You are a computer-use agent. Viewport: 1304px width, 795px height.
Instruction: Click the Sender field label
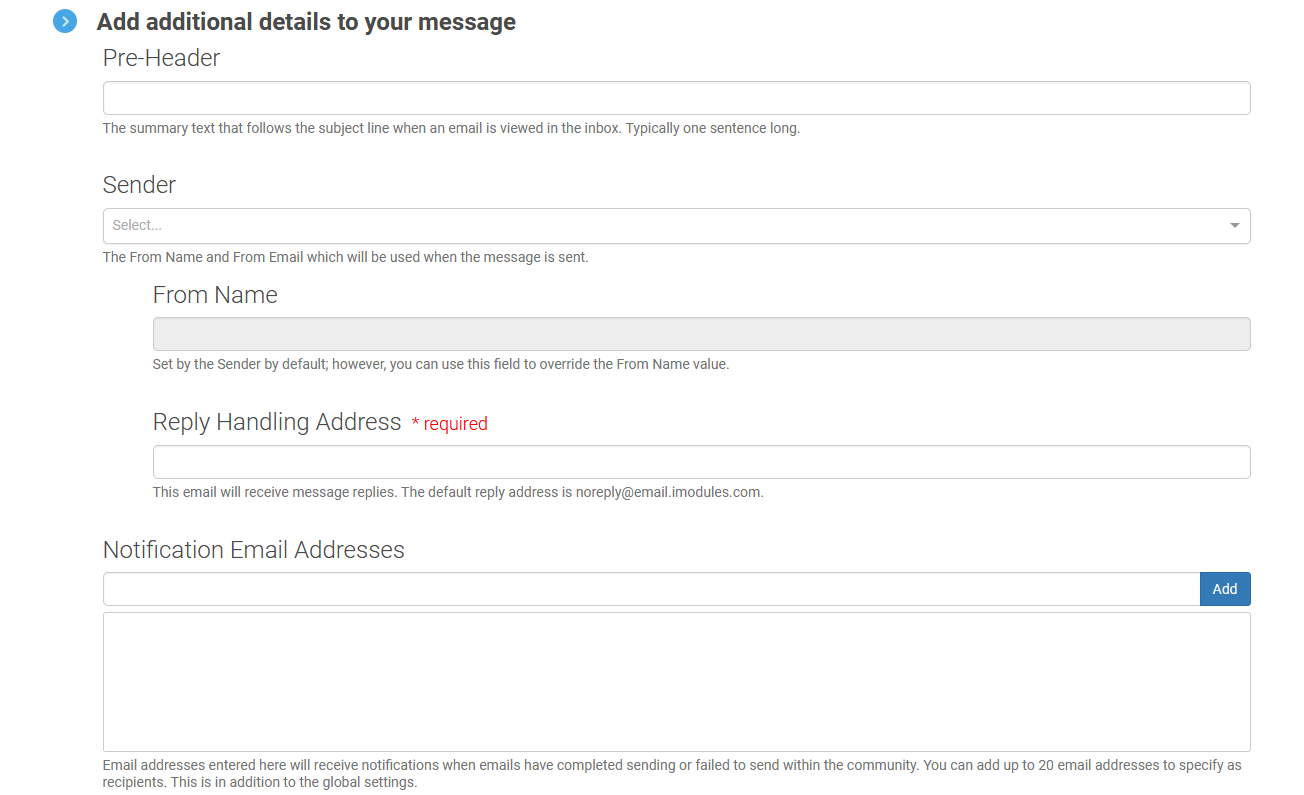139,184
